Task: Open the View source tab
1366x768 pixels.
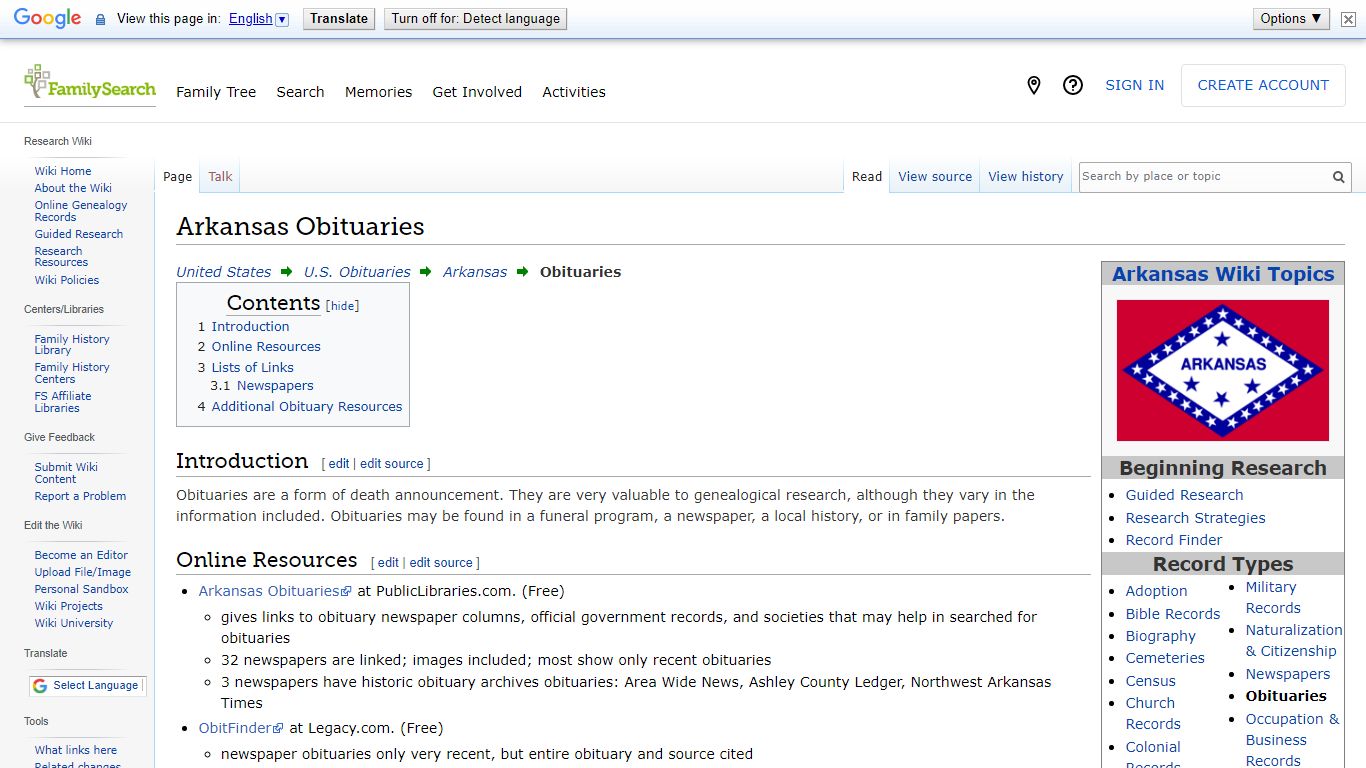Action: [935, 177]
